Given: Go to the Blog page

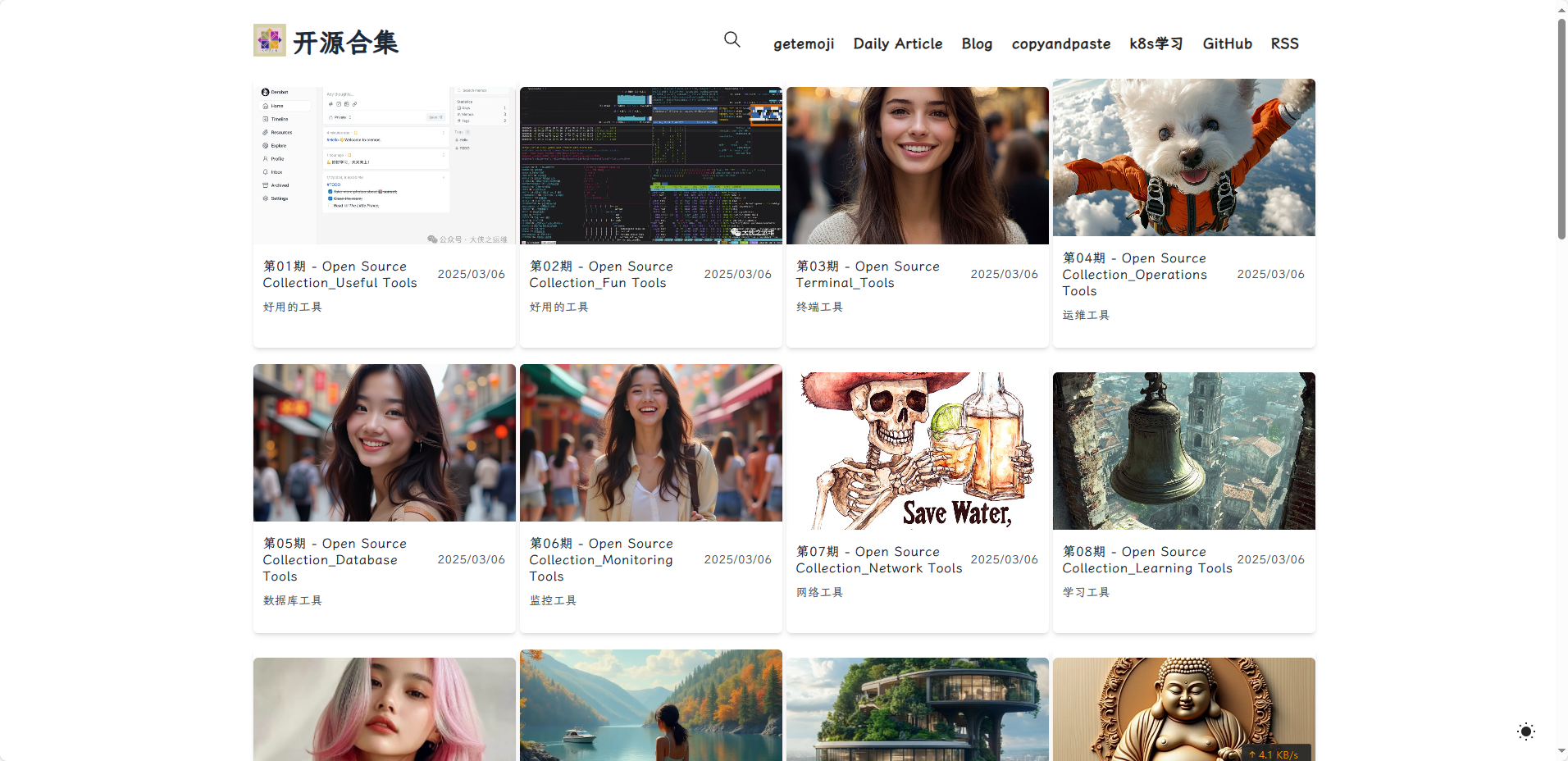Looking at the screenshot, I should [976, 44].
